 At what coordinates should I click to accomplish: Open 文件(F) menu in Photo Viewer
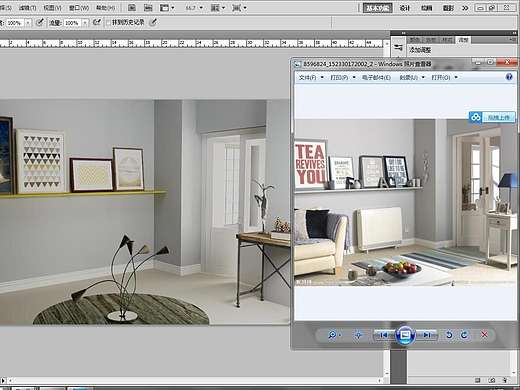[311, 77]
